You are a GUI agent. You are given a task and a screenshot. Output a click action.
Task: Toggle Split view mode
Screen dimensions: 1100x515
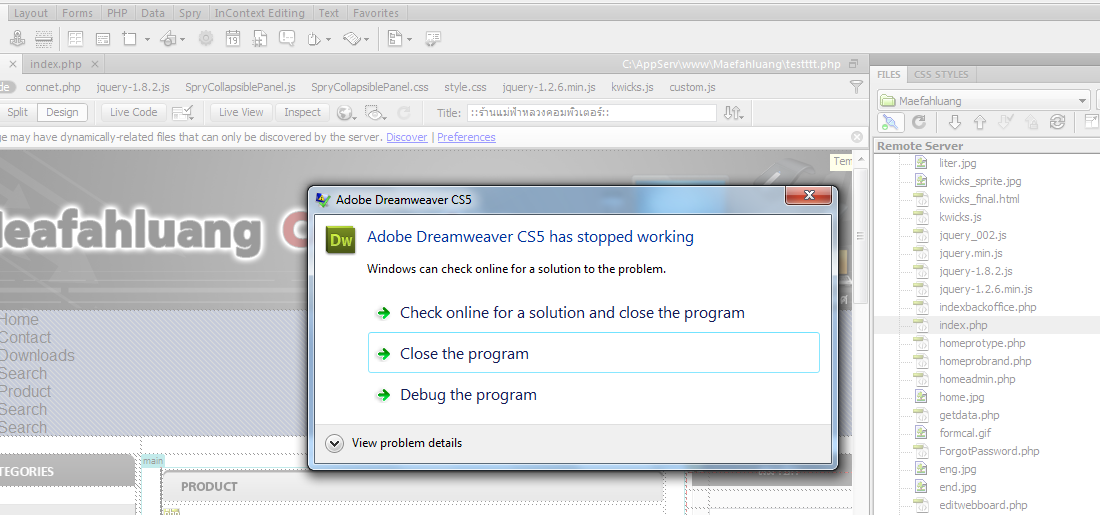pos(18,112)
